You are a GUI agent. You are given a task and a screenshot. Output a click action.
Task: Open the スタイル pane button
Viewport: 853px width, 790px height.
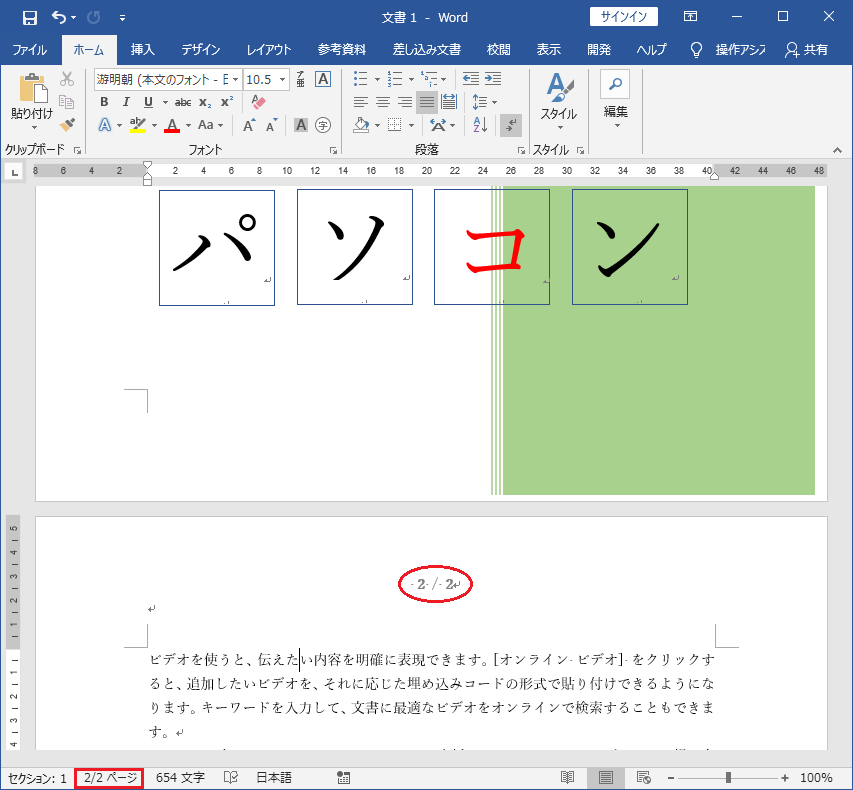[558, 100]
